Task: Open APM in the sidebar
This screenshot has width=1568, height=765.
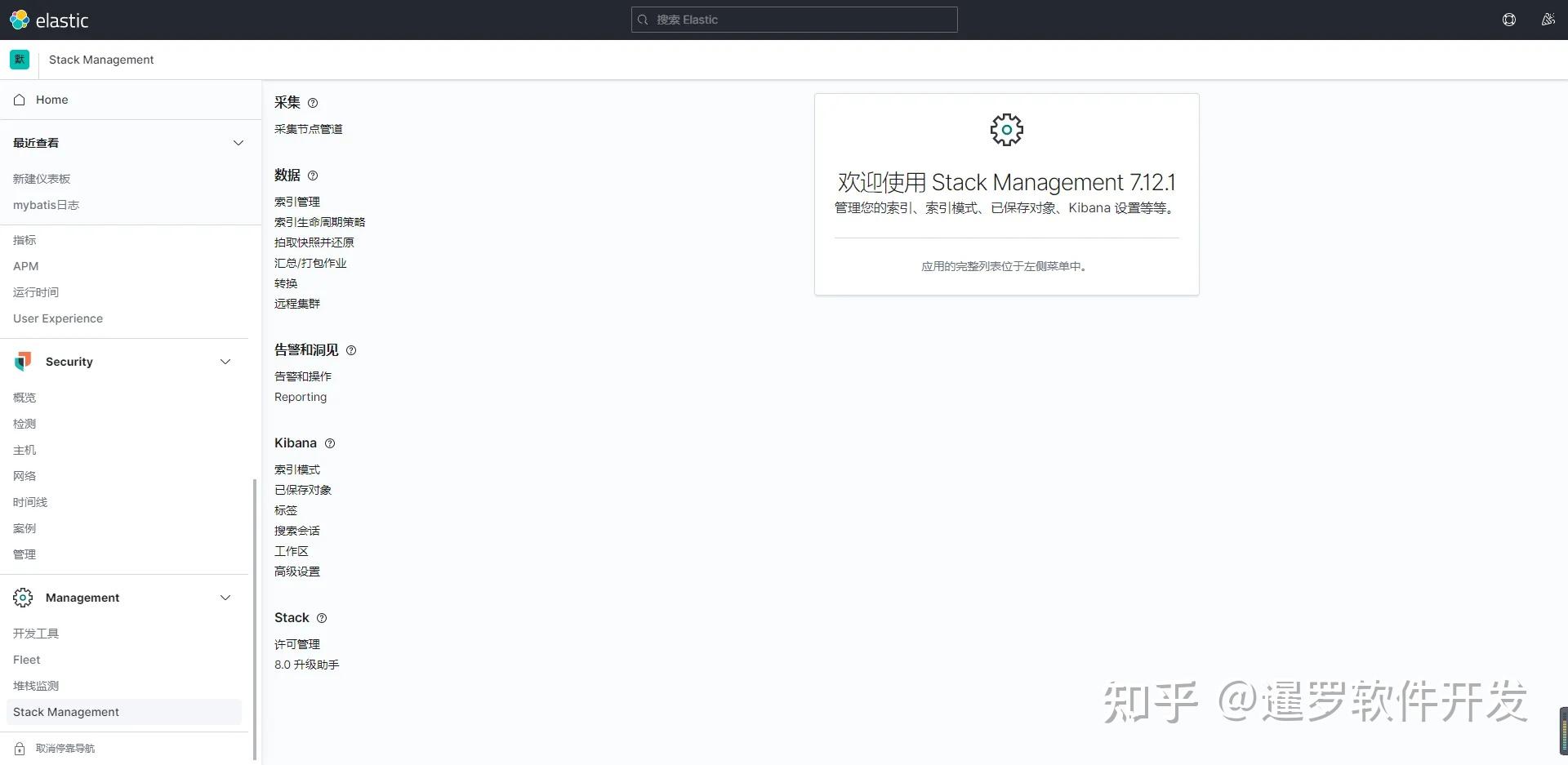Action: point(26,266)
